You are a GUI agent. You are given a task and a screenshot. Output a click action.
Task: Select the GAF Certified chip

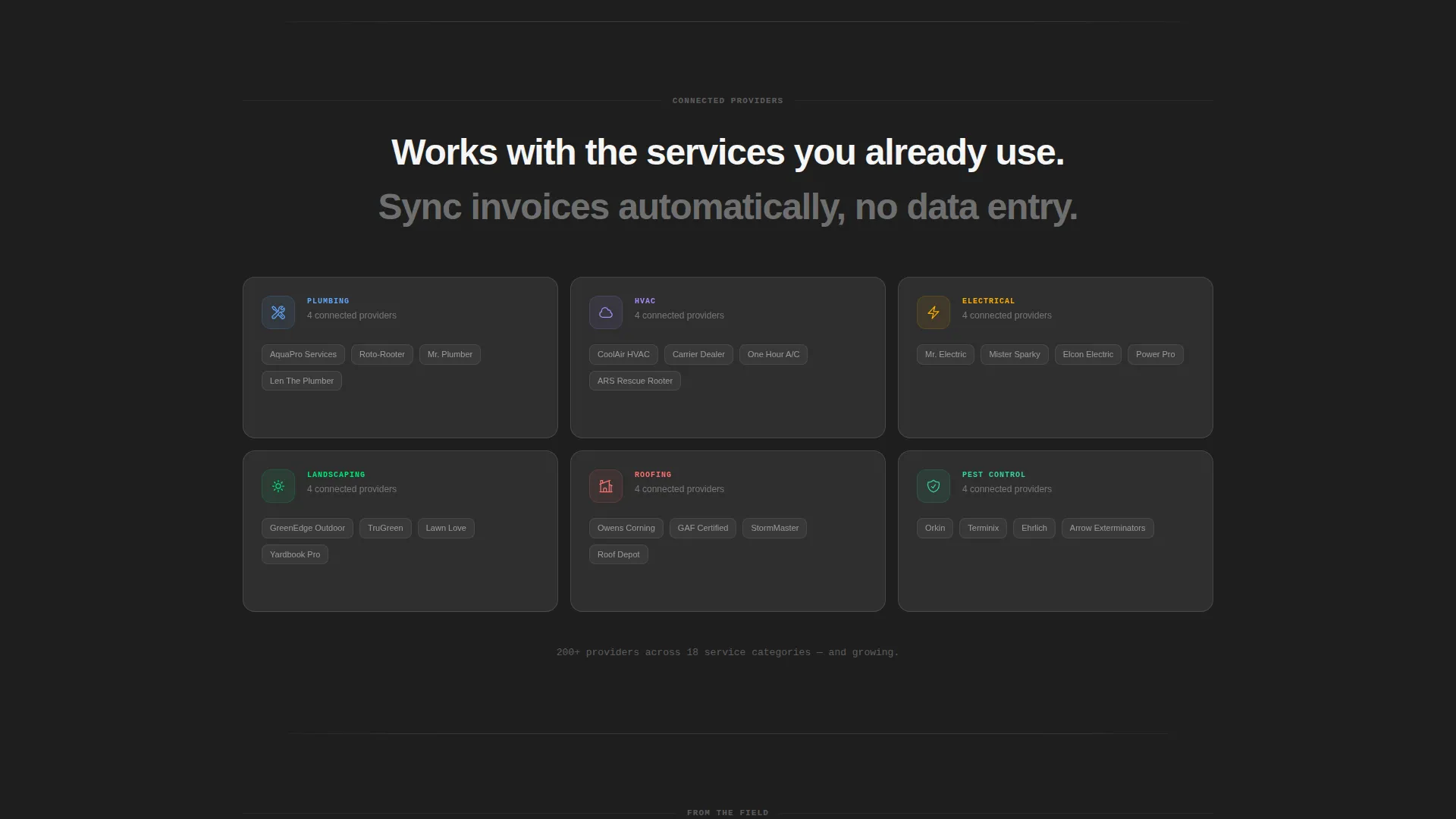coord(703,528)
